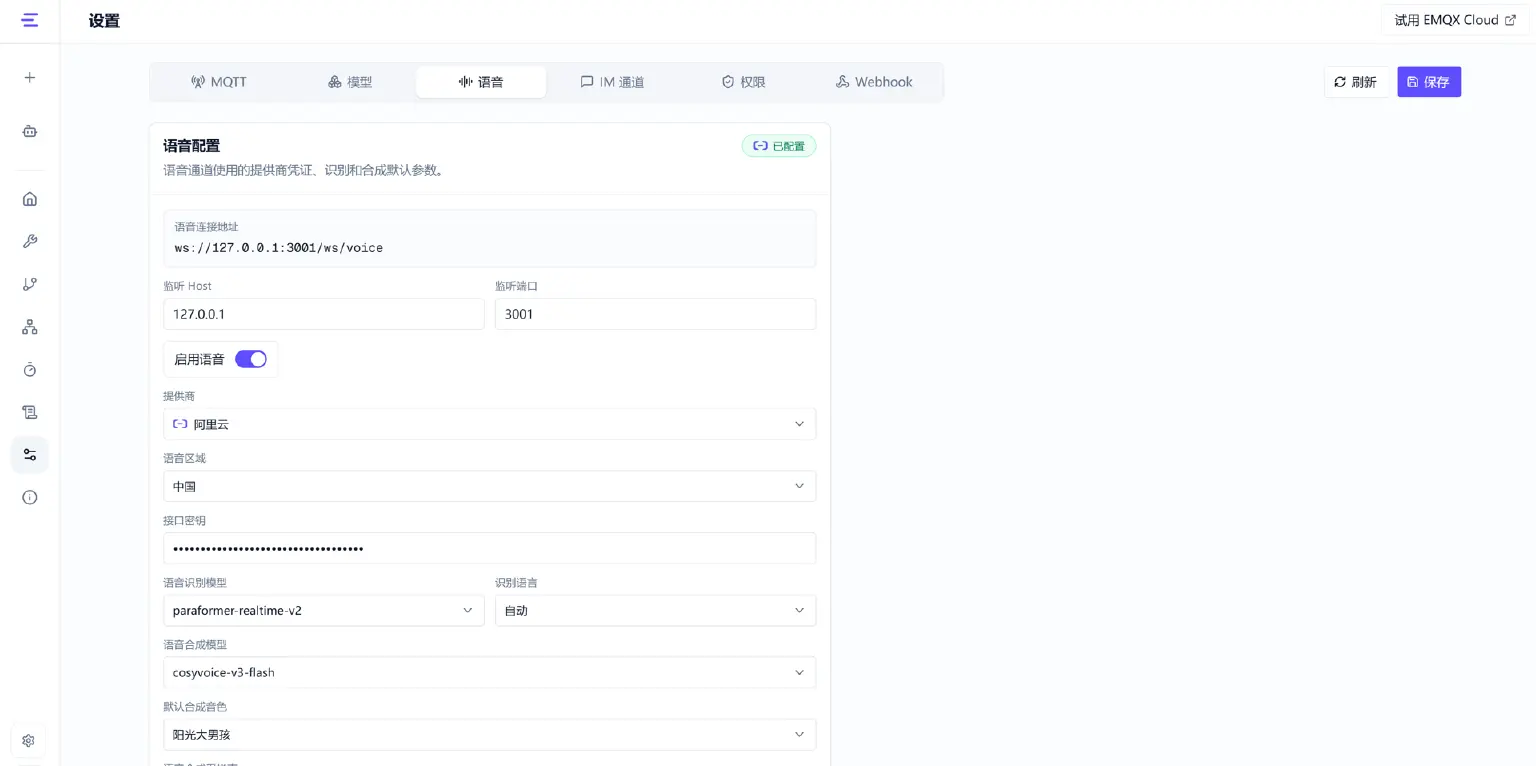Focus the 接口密钥 password field

[x=490, y=548]
